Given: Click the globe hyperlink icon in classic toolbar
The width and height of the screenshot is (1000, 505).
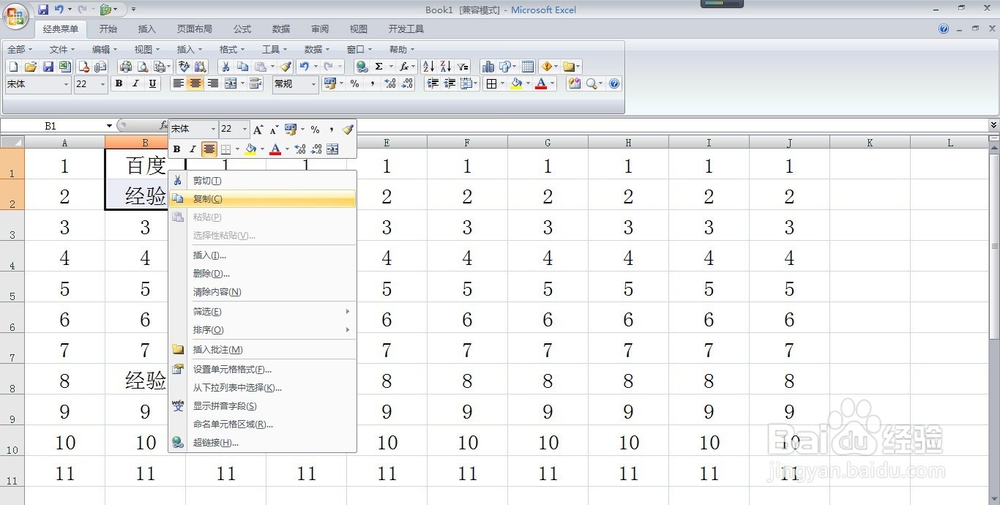Looking at the screenshot, I should [362, 66].
